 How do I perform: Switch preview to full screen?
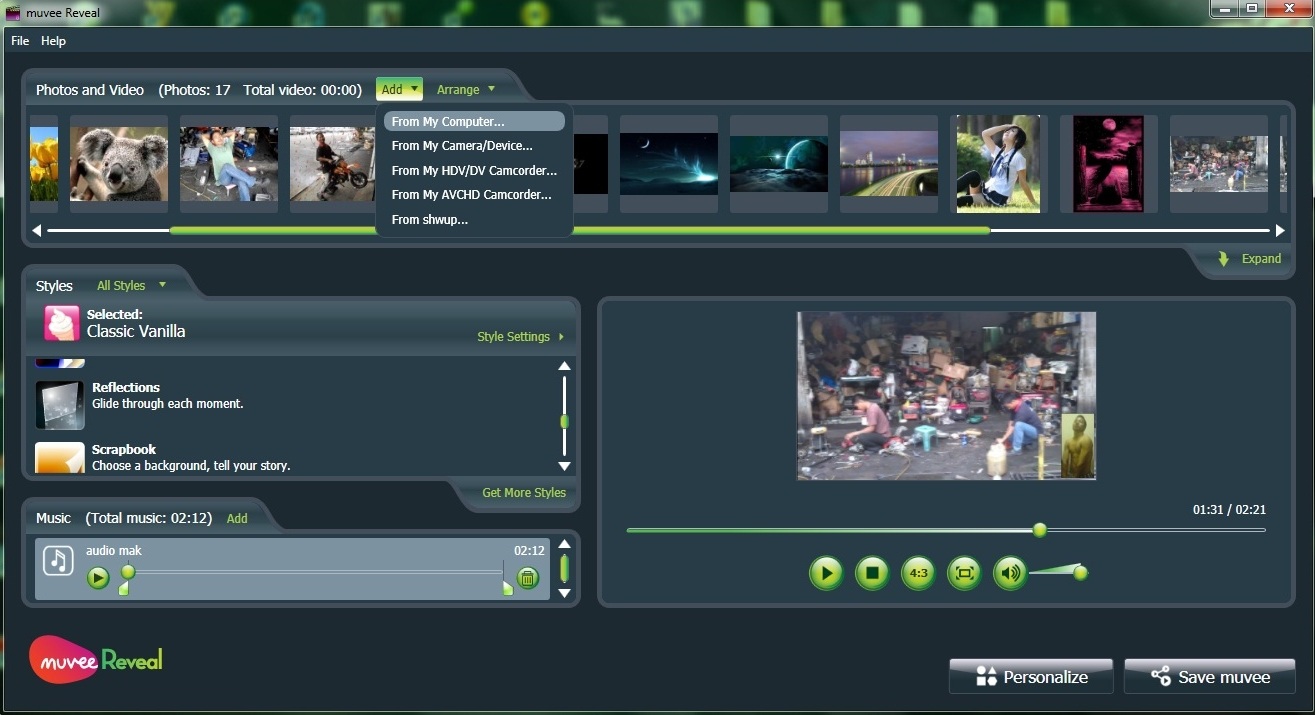coord(964,573)
